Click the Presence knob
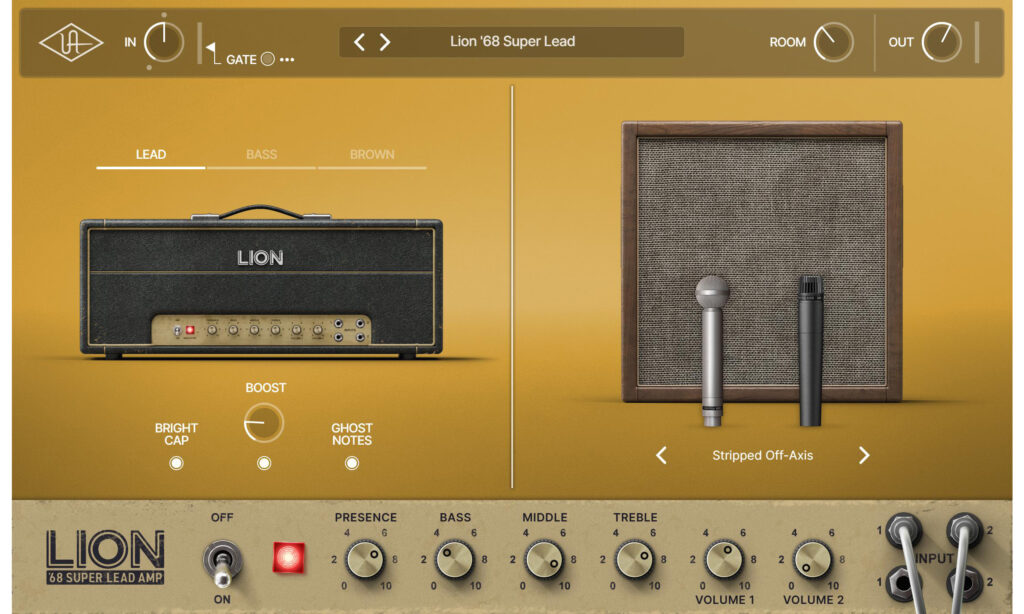Image resolution: width=1024 pixels, height=614 pixels. pyautogui.click(x=365, y=559)
